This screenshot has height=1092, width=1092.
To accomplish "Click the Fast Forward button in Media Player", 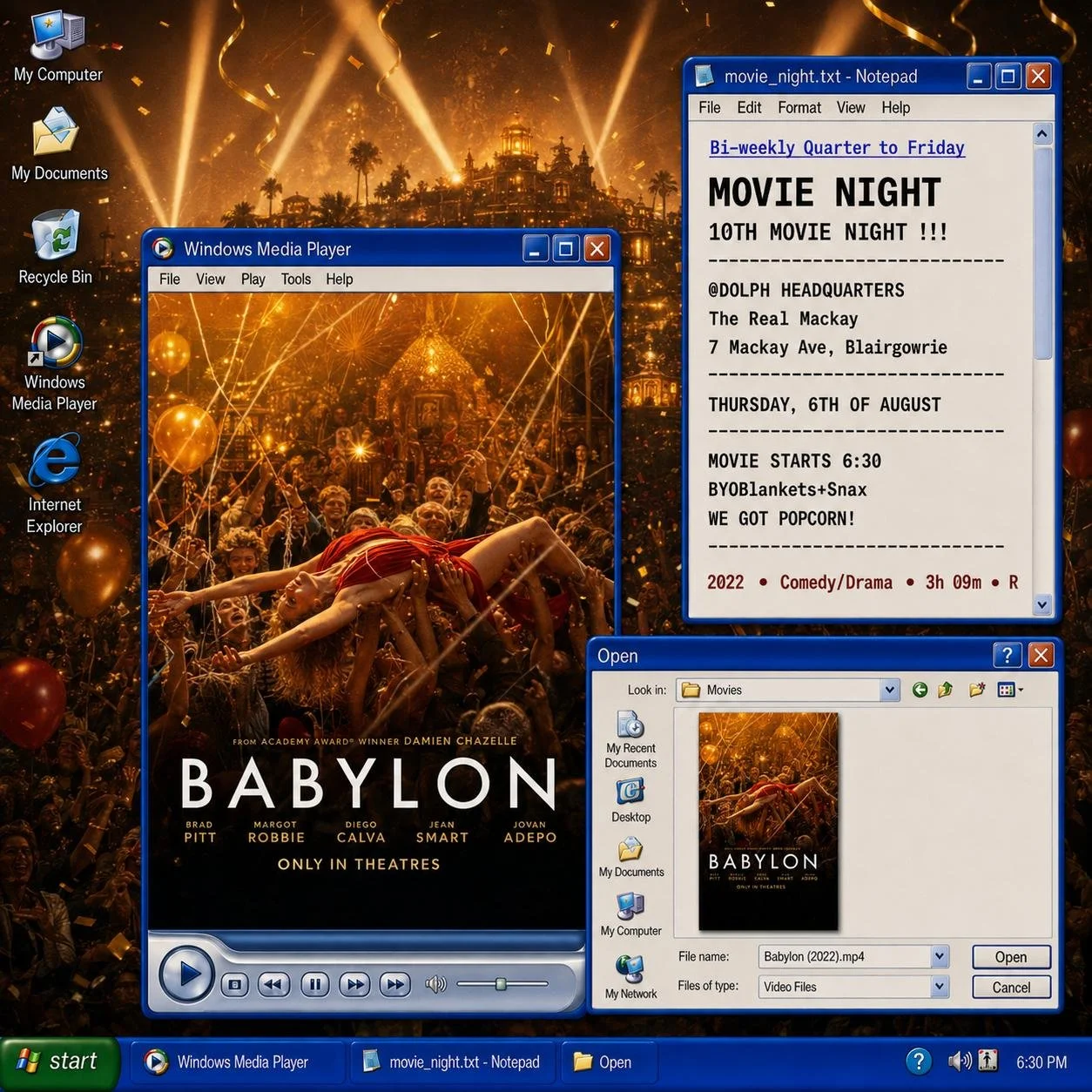I will click(354, 985).
